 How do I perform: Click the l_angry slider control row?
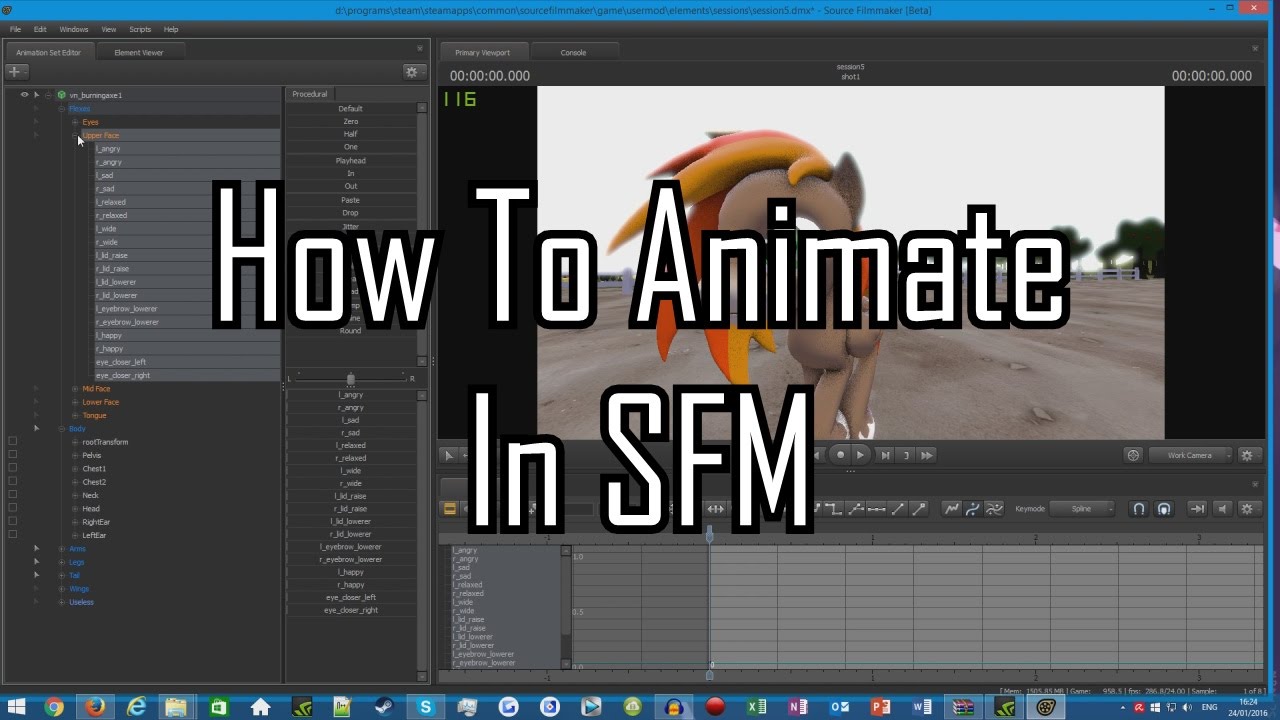351,395
